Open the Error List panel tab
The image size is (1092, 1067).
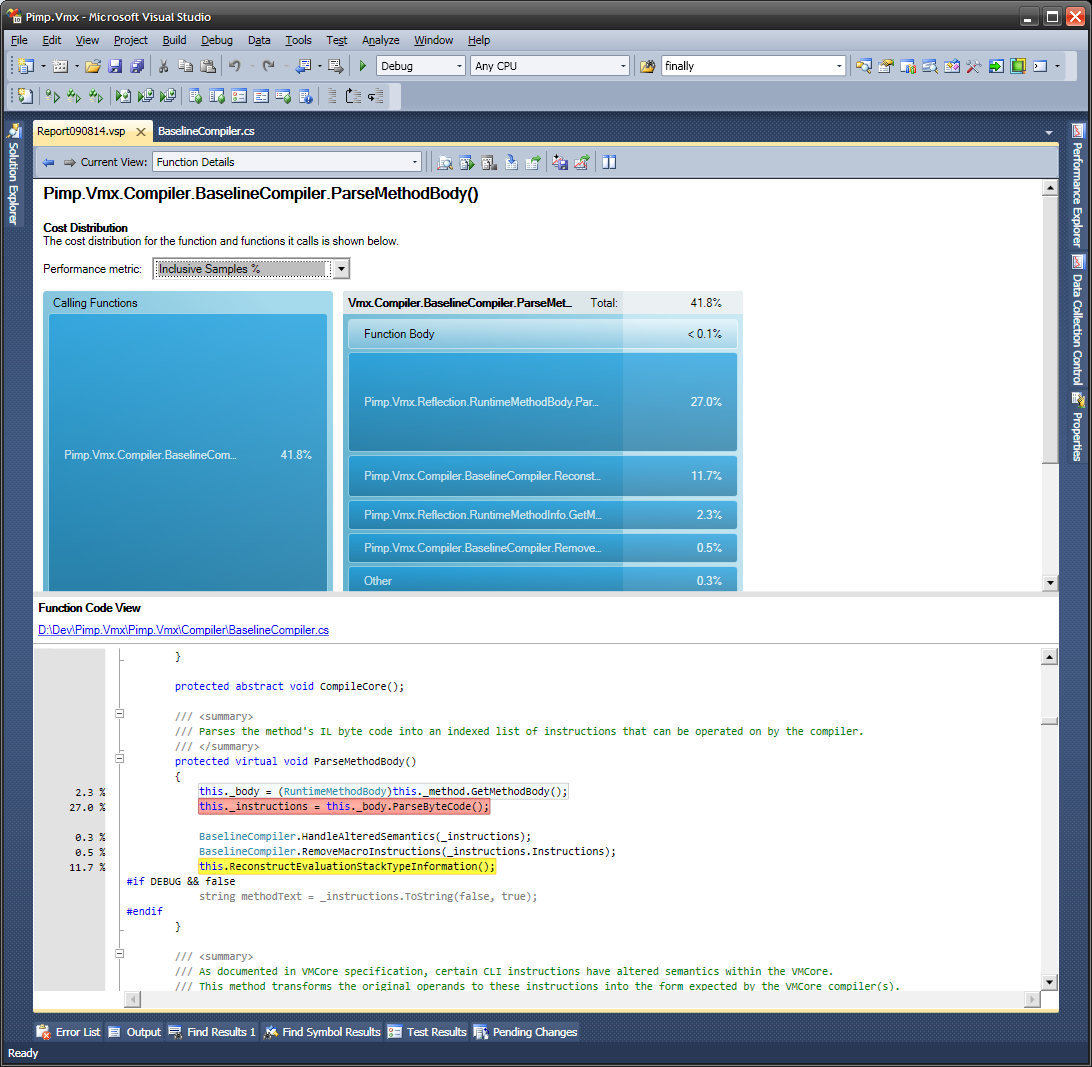(x=68, y=1032)
